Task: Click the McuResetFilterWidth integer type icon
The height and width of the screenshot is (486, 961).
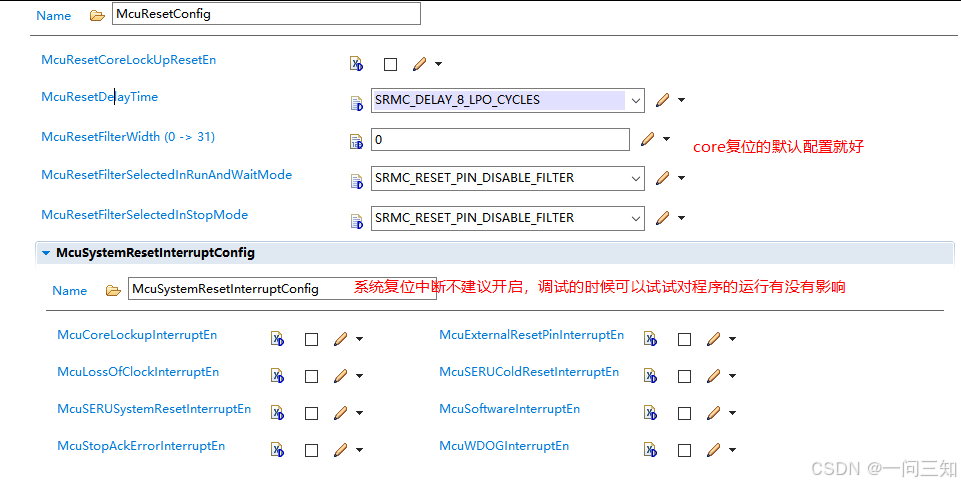Action: click(x=356, y=142)
